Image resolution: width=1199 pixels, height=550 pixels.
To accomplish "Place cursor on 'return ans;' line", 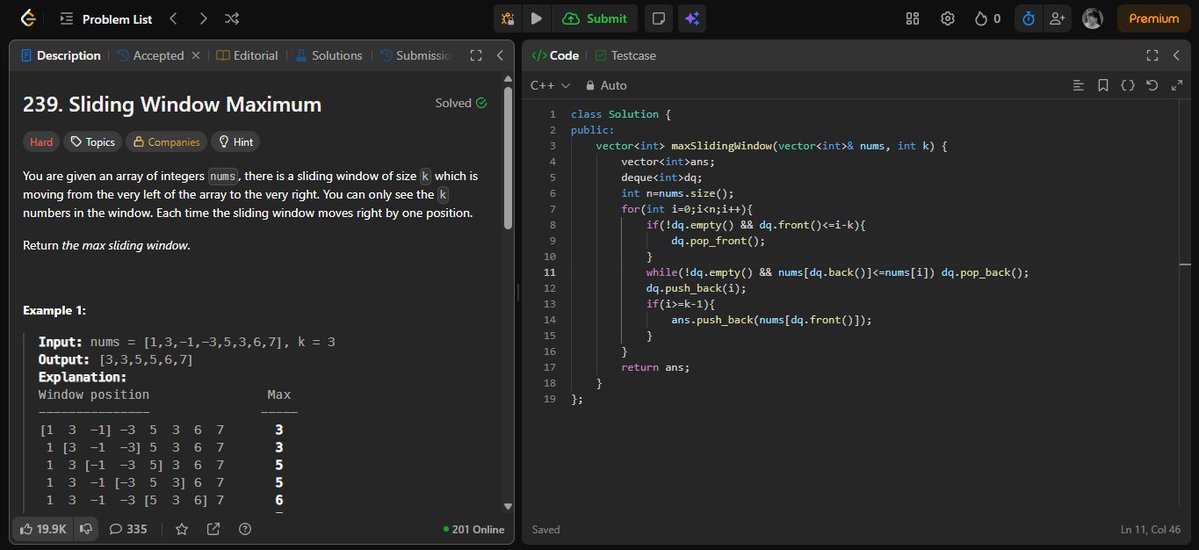I will click(x=655, y=367).
